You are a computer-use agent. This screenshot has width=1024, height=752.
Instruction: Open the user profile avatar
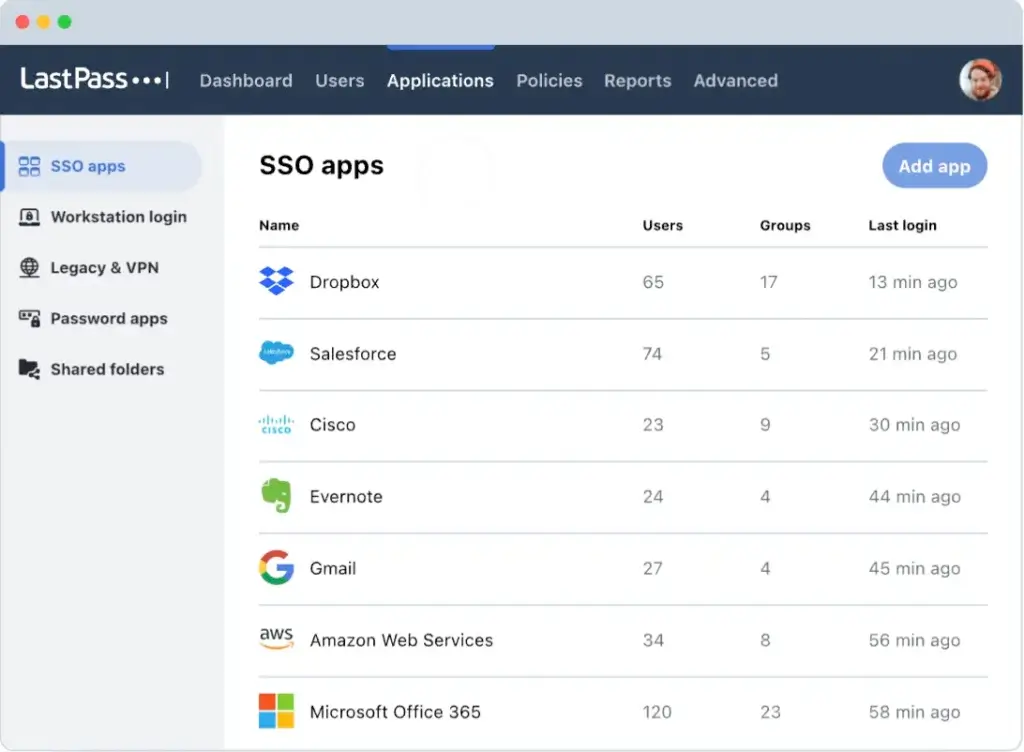(980, 80)
